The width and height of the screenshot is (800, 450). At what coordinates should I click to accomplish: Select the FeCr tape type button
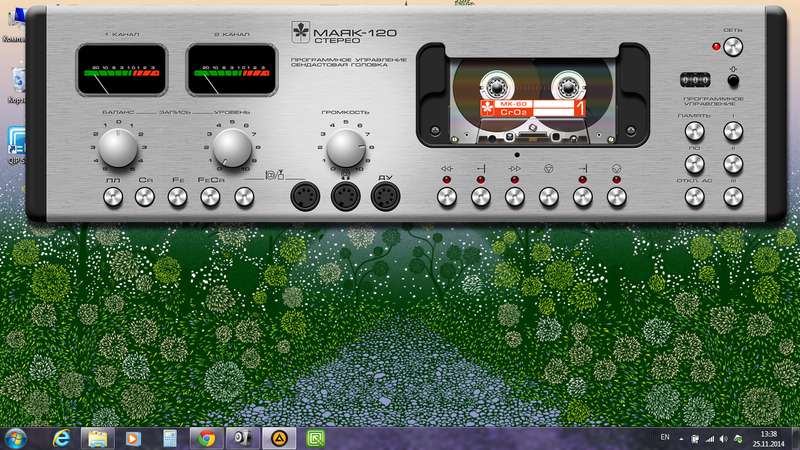click(210, 197)
